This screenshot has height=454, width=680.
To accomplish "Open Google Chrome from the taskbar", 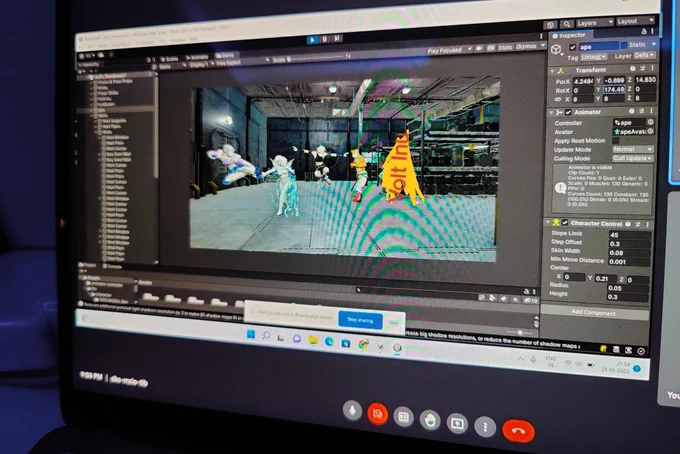I will (x=363, y=345).
